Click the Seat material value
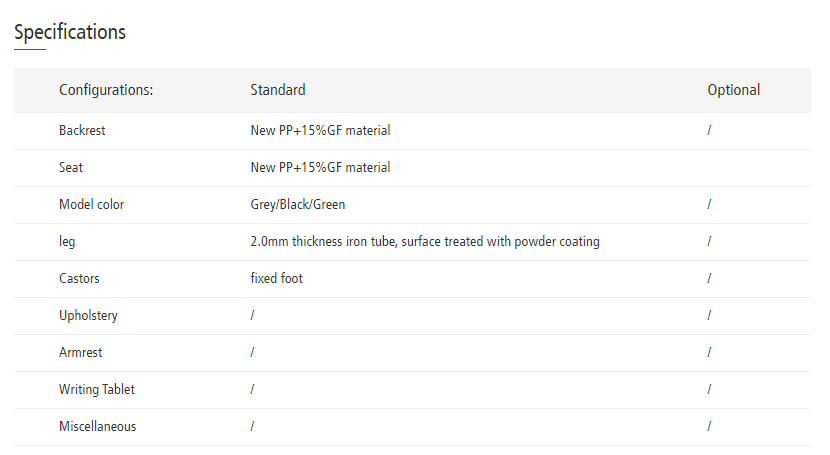This screenshot has height=455, width=830. pyautogui.click(x=320, y=168)
